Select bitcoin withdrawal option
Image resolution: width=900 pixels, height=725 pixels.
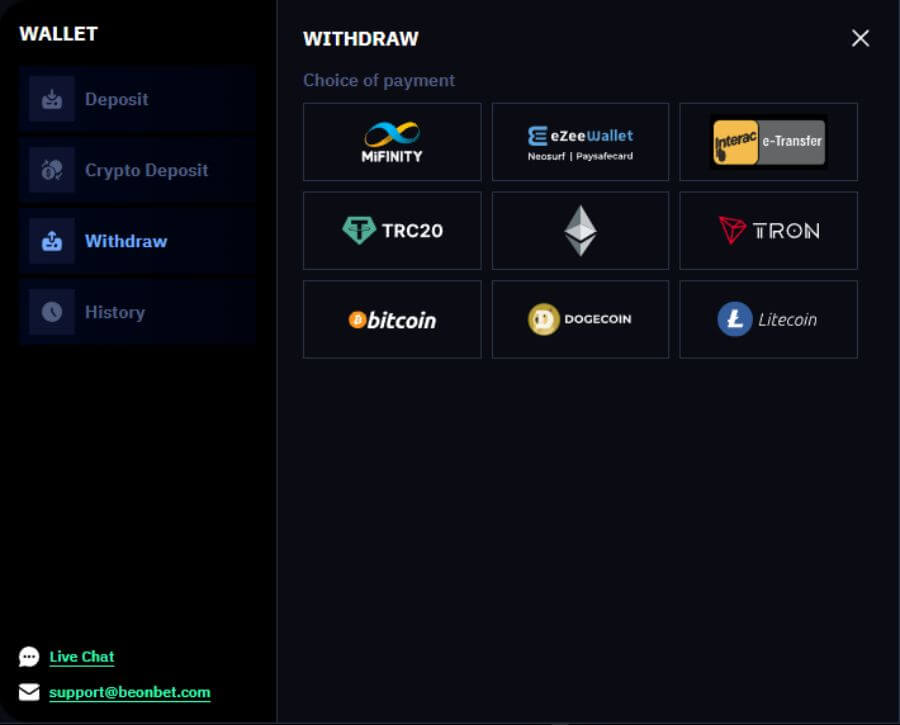tap(392, 319)
